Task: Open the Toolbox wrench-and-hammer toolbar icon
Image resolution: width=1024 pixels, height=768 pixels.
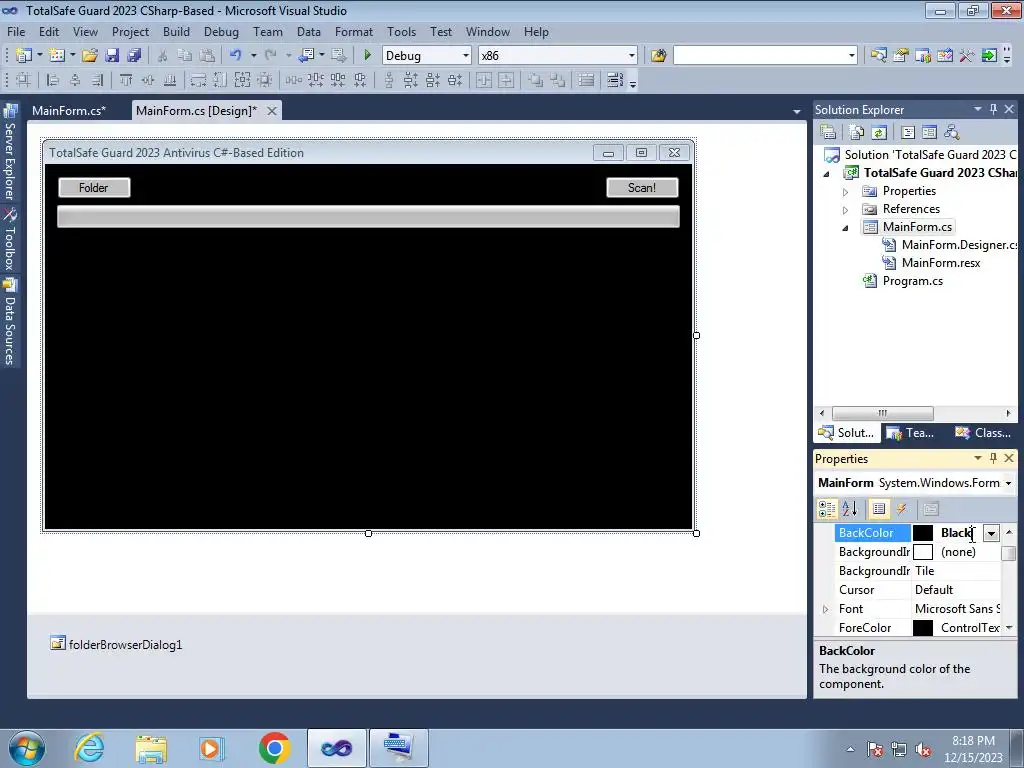Action: (x=967, y=56)
